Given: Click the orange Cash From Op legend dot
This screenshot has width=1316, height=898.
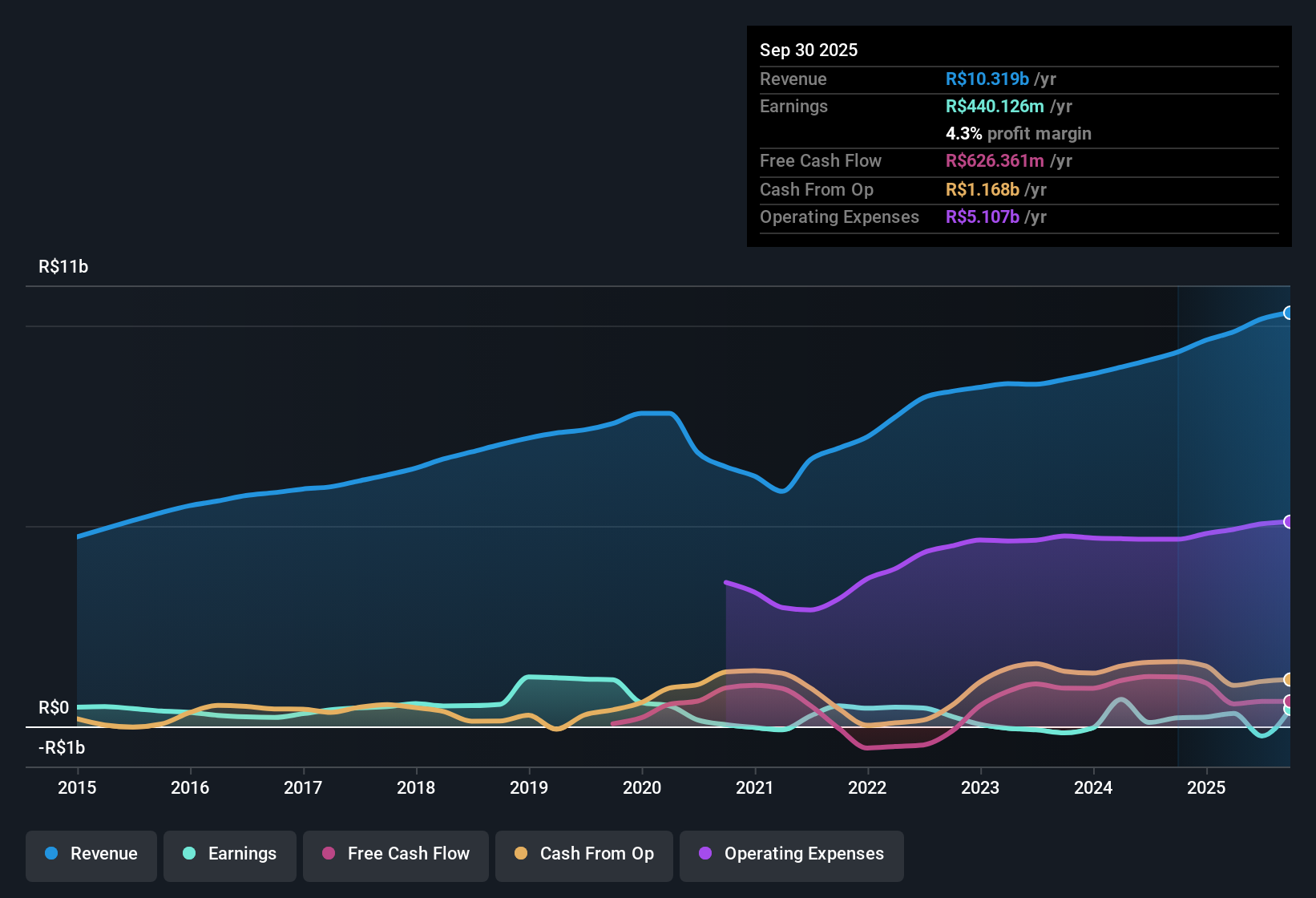Looking at the screenshot, I should pos(521,855).
